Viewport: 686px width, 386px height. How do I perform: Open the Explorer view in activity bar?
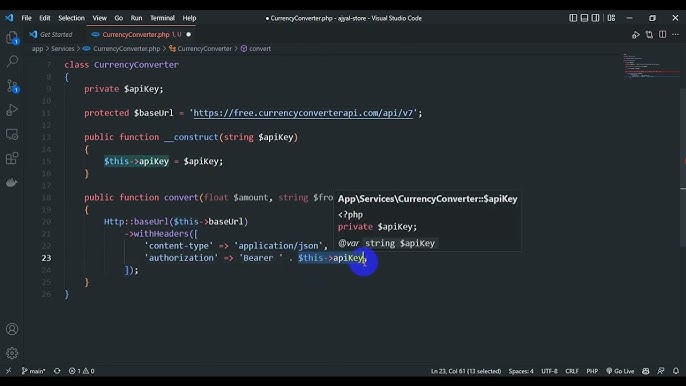(12, 38)
